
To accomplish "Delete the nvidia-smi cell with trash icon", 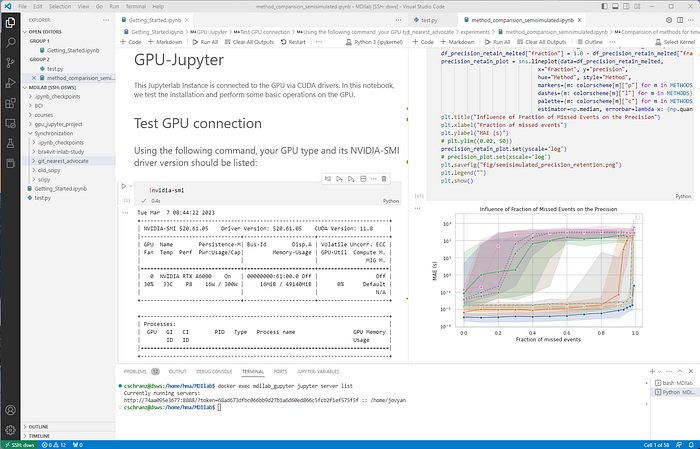I will tap(384, 179).
